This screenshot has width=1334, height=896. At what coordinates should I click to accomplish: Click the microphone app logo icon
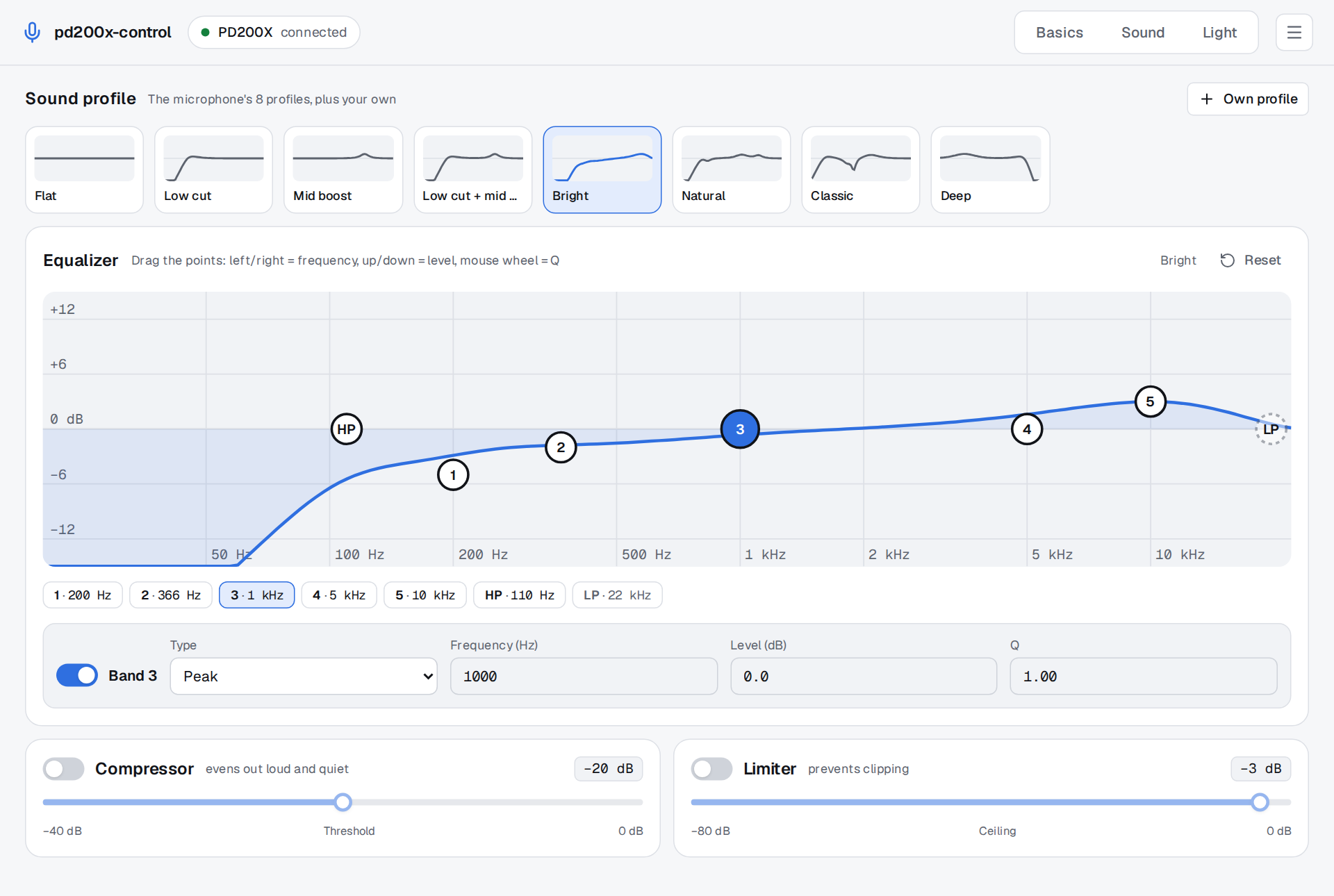point(32,33)
